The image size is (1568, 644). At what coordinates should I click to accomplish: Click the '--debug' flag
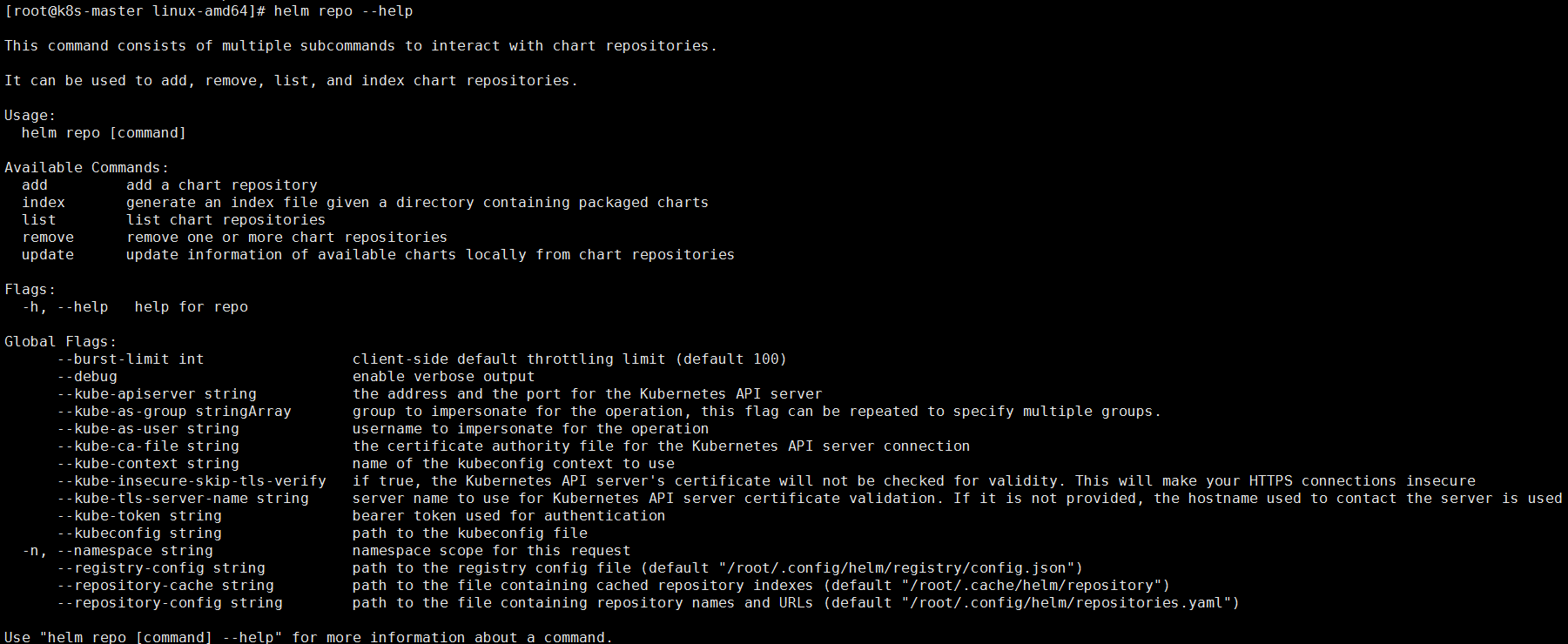[x=87, y=377]
